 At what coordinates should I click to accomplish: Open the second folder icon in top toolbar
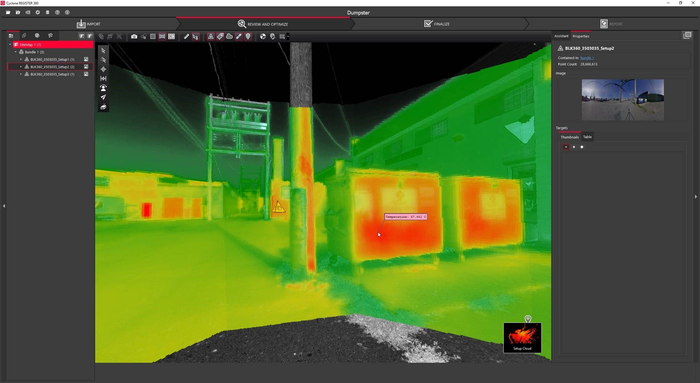coord(18,12)
